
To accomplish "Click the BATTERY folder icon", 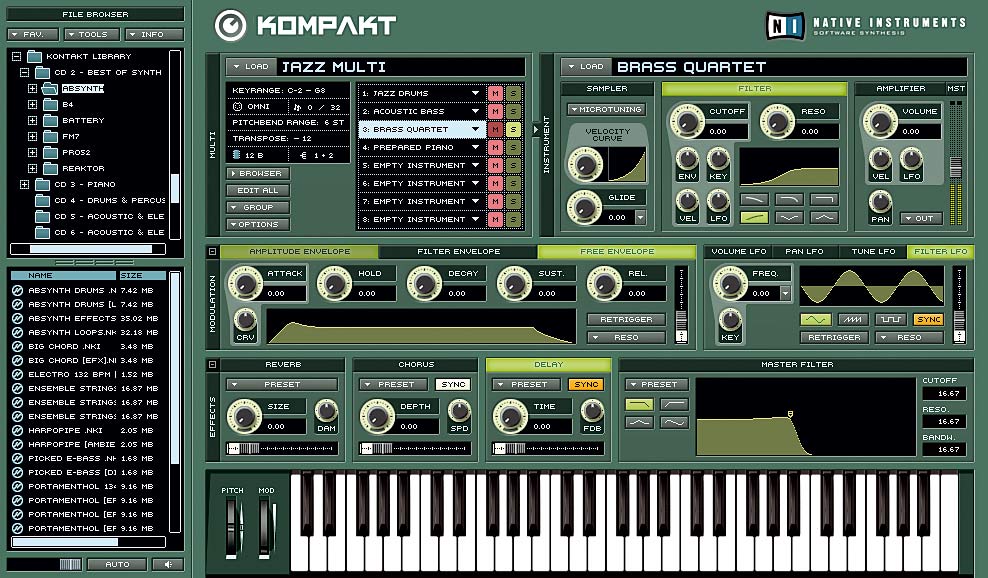I will (50, 120).
